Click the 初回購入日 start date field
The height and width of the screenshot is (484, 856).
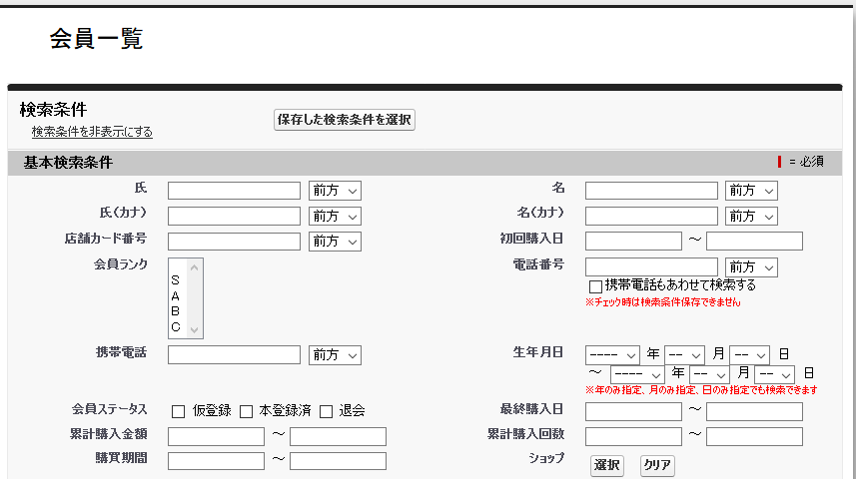[633, 241]
